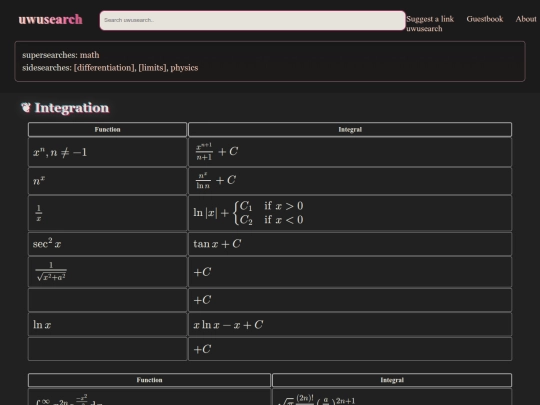This screenshot has height=405, width=540.
Task: Select the sec² x function cell
Action: coord(107,244)
